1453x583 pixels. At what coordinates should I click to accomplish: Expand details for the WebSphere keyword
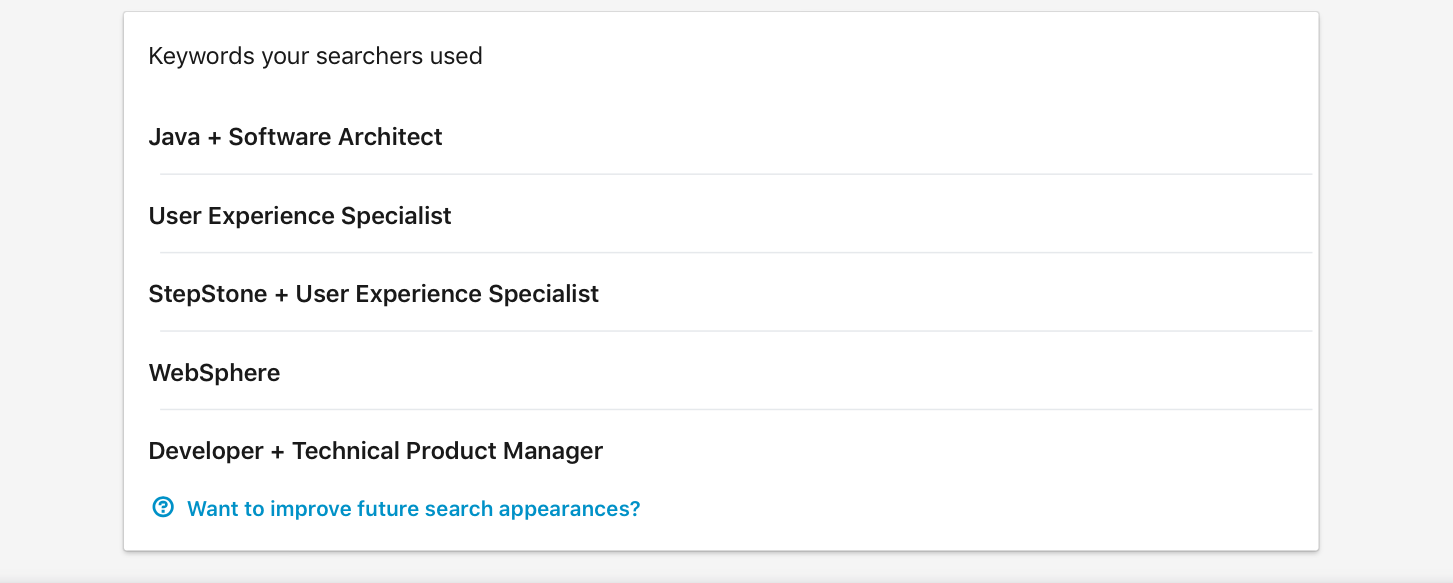(214, 372)
